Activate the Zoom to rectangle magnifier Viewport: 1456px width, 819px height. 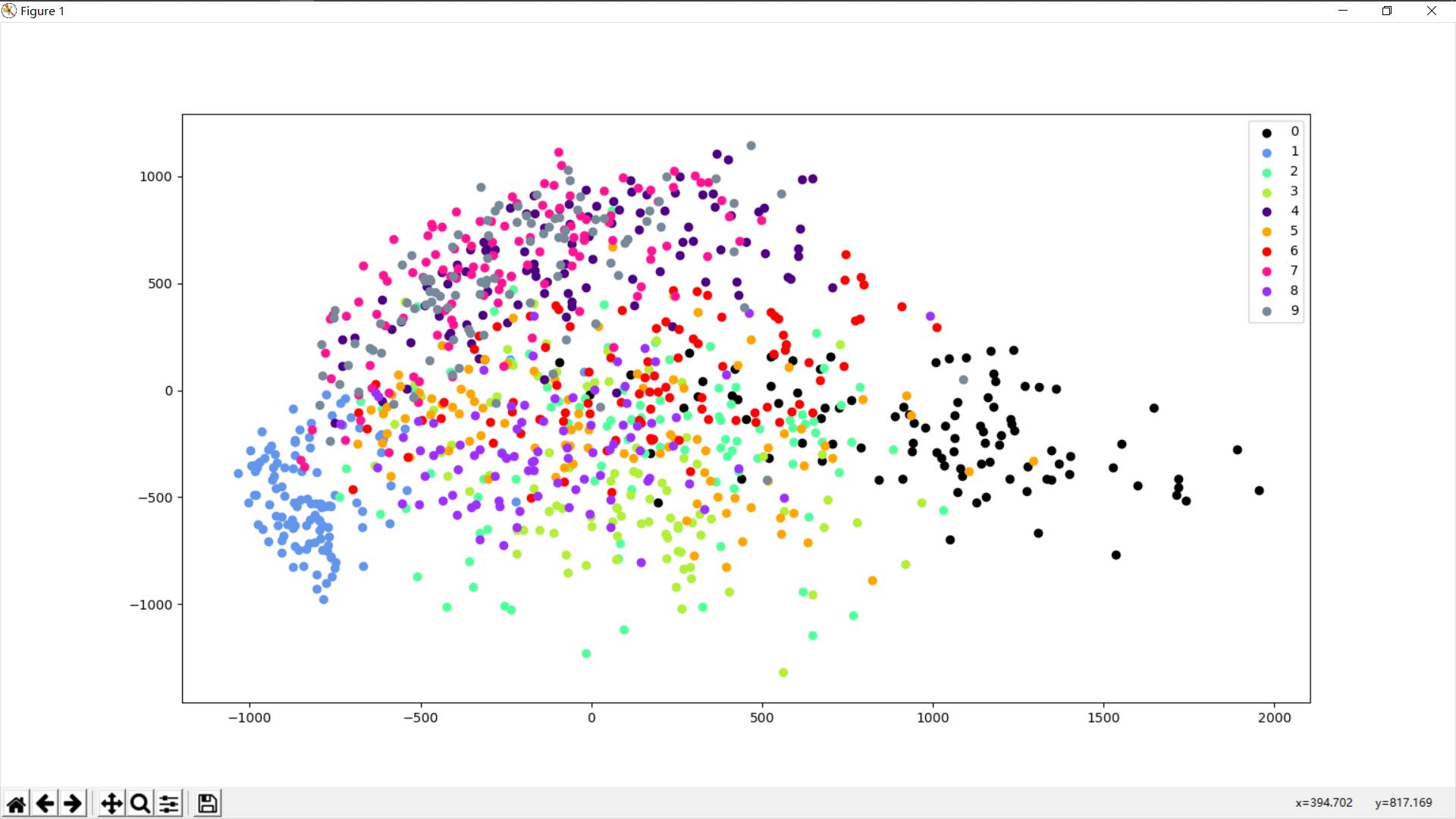(140, 803)
